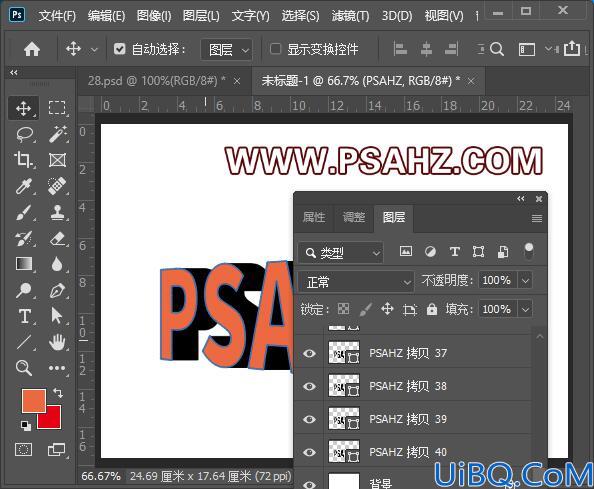Toggle lock transparent pixels

343,309
